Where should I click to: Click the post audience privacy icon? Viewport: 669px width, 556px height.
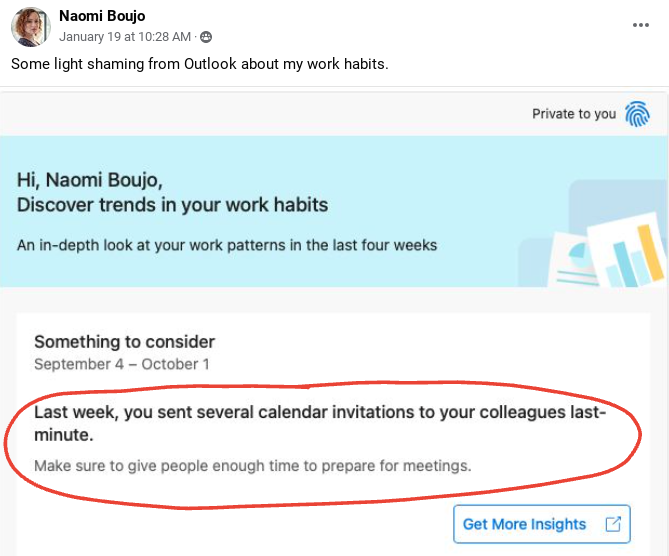206,37
